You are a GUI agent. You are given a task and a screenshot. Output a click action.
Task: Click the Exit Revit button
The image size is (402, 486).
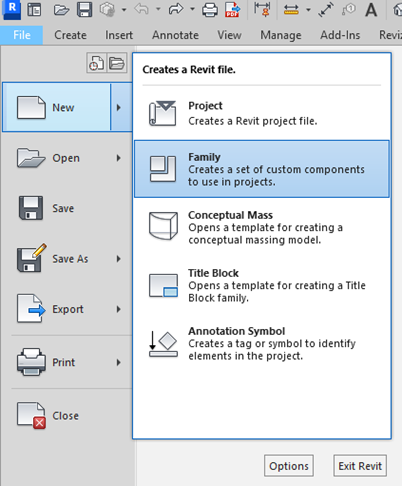point(360,466)
